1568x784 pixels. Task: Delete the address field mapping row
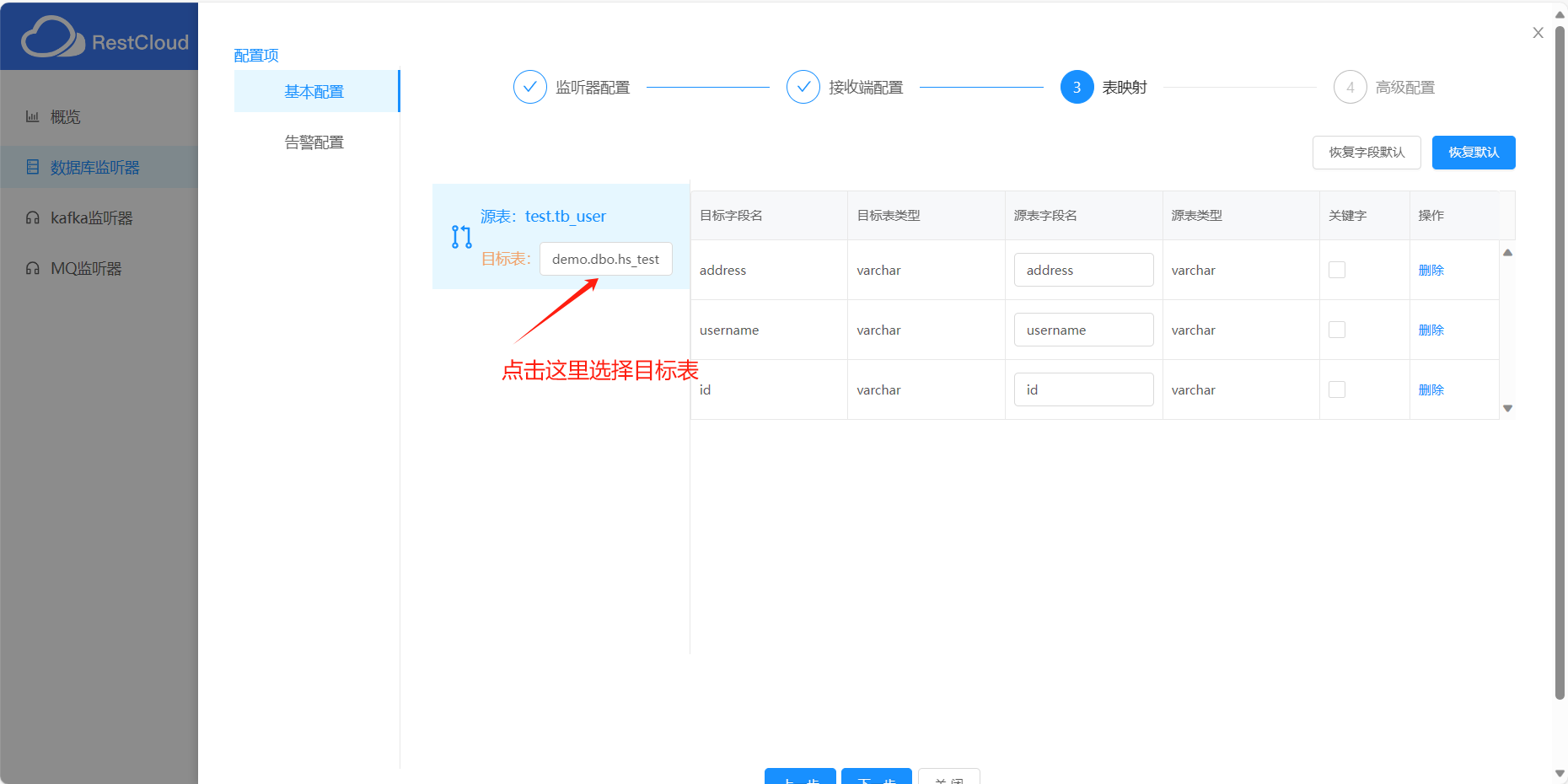(1431, 270)
